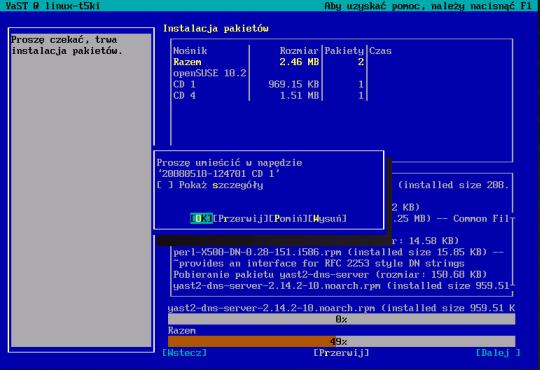
Task: Select the CD 4 row in the table
Action: (270, 95)
